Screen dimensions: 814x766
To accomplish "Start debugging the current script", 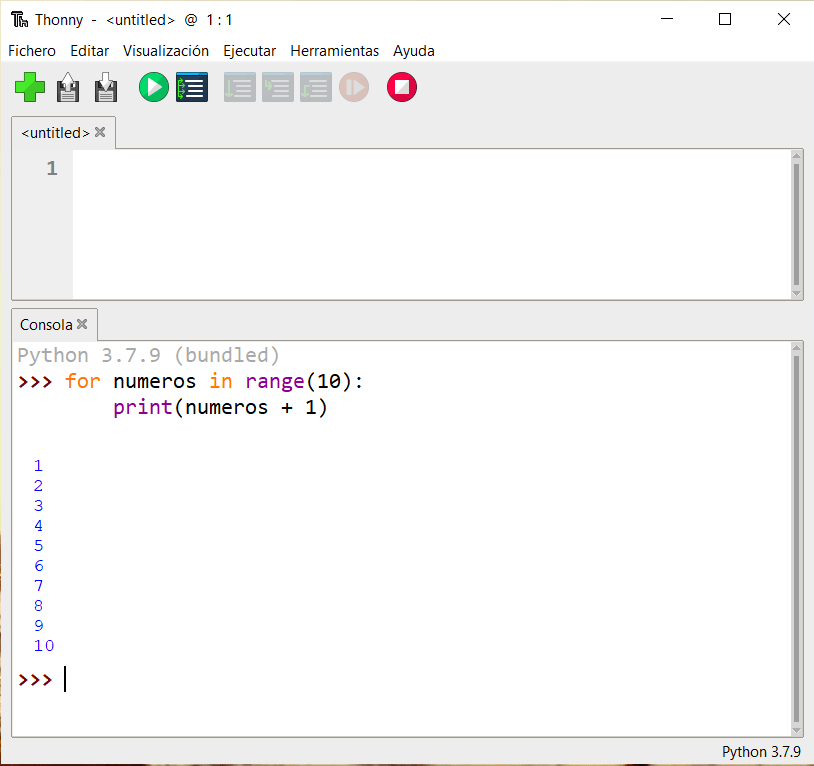I will pos(192,88).
